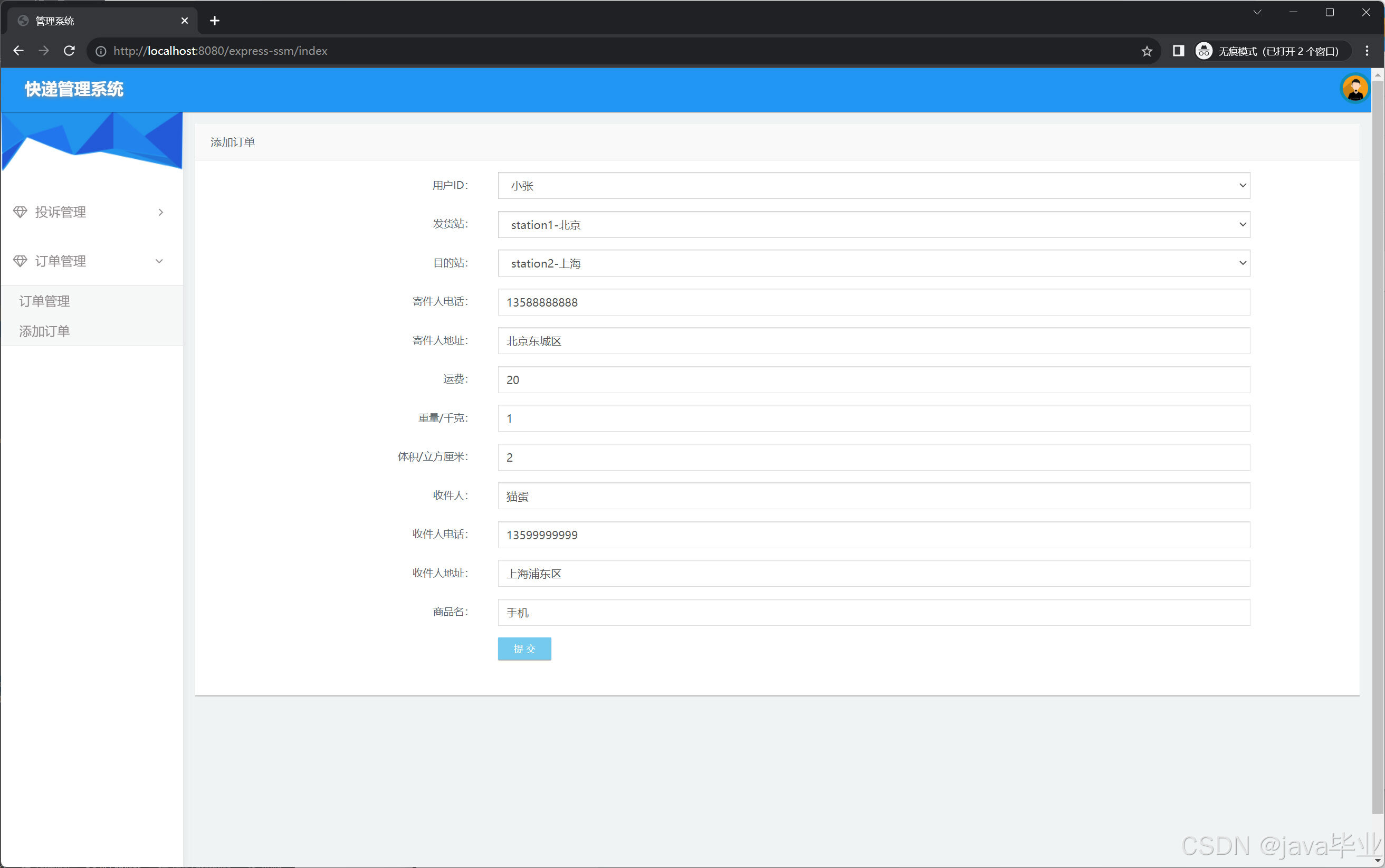Bookmark this page with the star icon
The width and height of the screenshot is (1385, 868).
1147,51
